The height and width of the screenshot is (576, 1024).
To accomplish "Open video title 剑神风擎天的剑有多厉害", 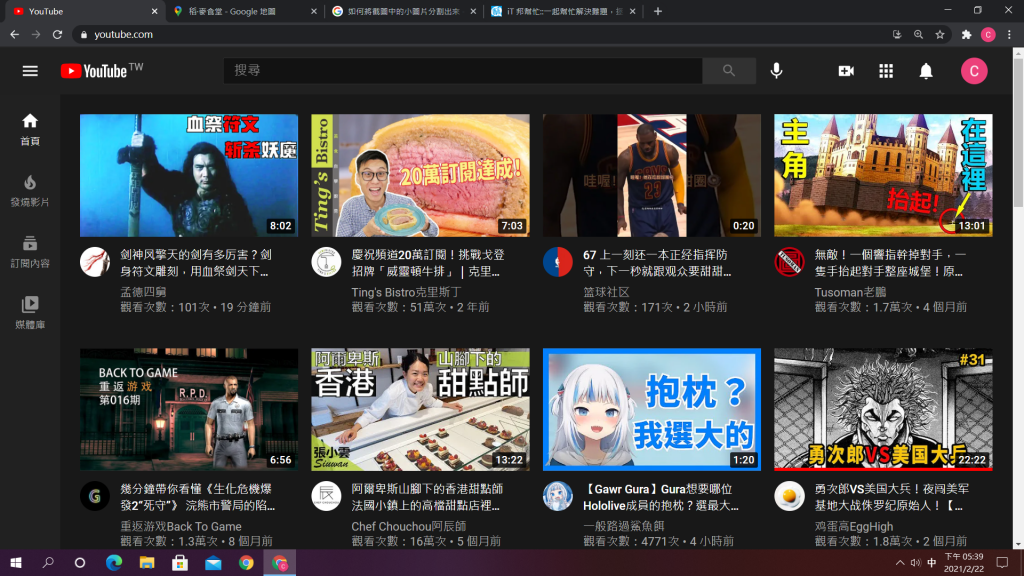I will point(196,263).
